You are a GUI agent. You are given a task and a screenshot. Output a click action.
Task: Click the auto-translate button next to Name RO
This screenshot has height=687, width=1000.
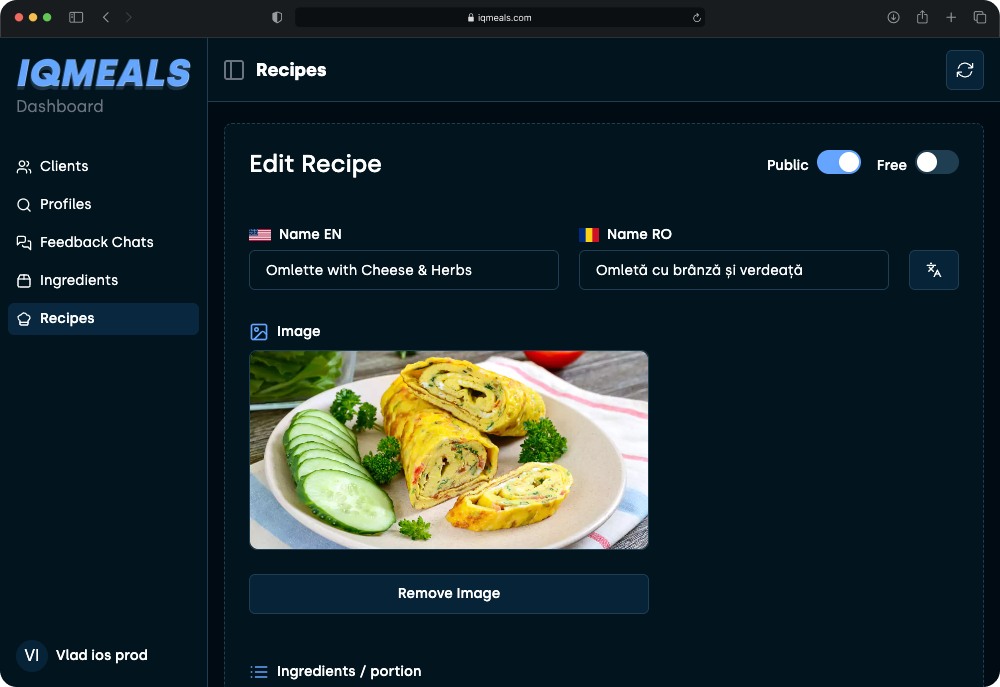933,270
